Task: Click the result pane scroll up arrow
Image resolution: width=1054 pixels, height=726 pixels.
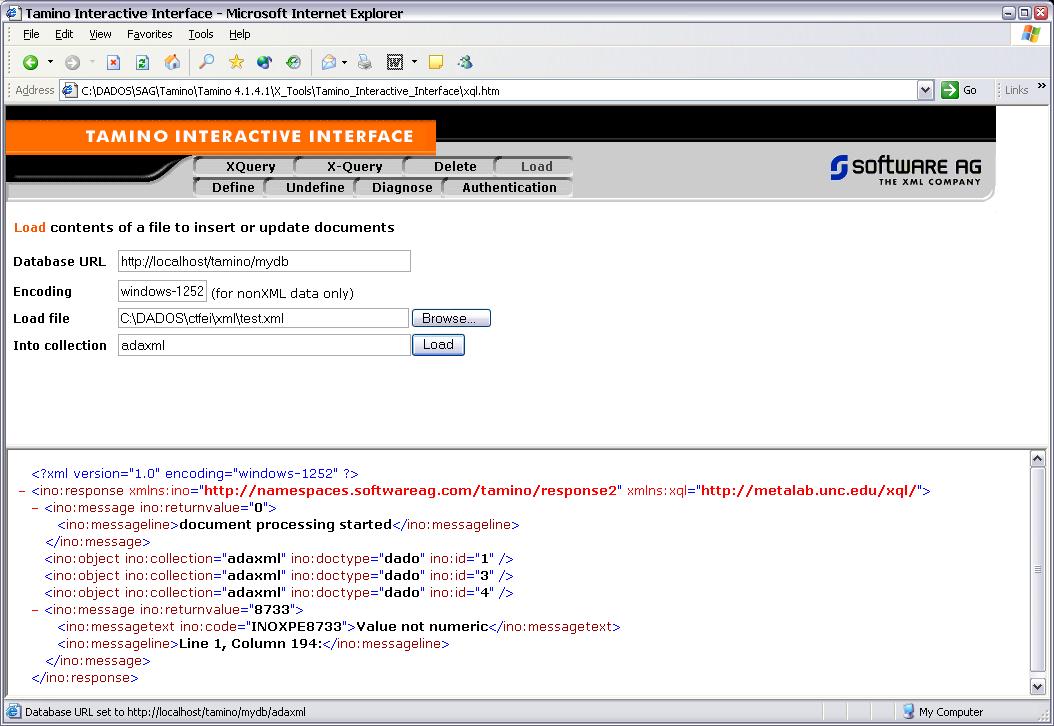Action: [1037, 459]
